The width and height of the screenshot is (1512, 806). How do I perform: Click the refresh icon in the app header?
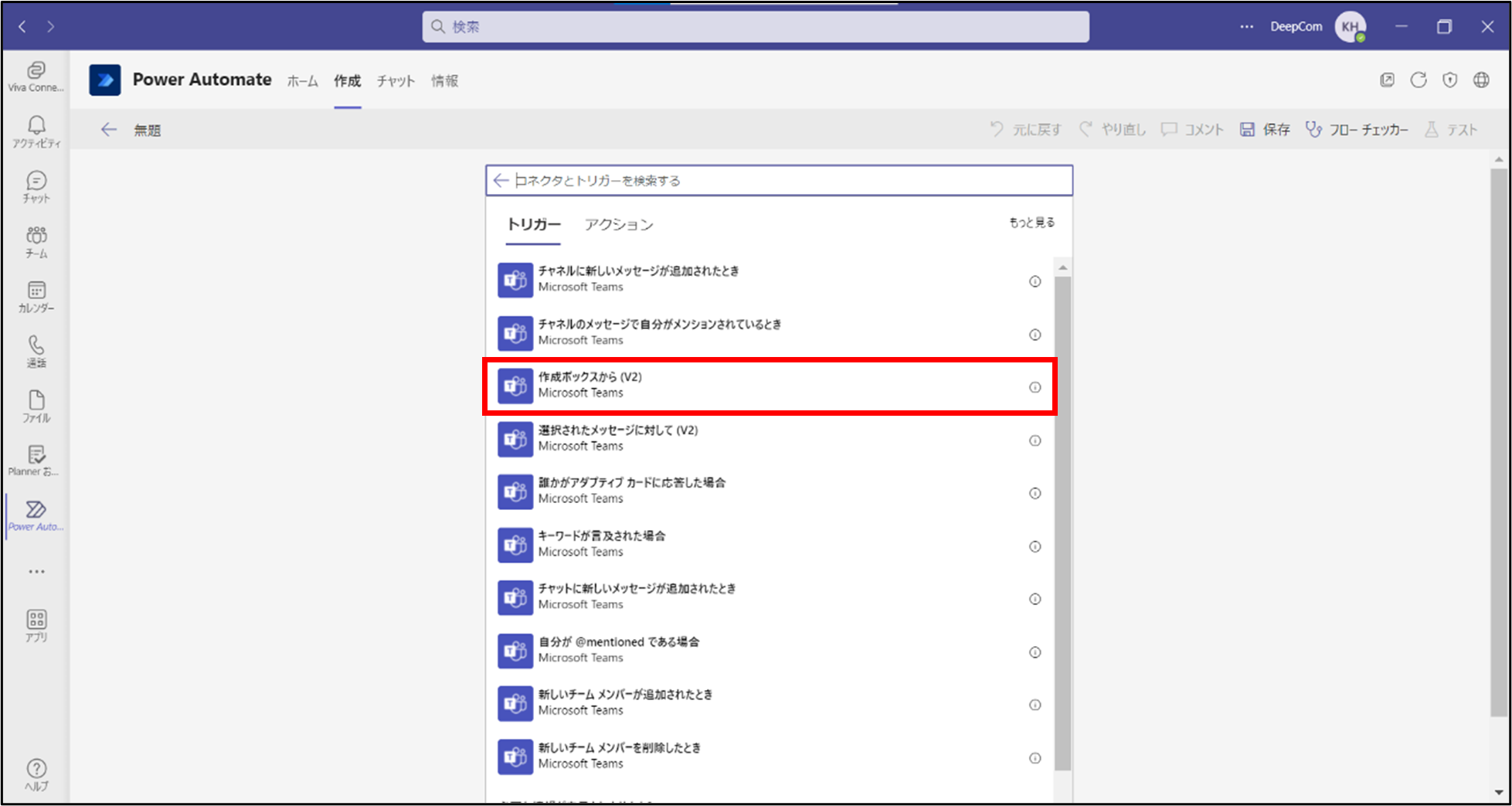click(1419, 80)
